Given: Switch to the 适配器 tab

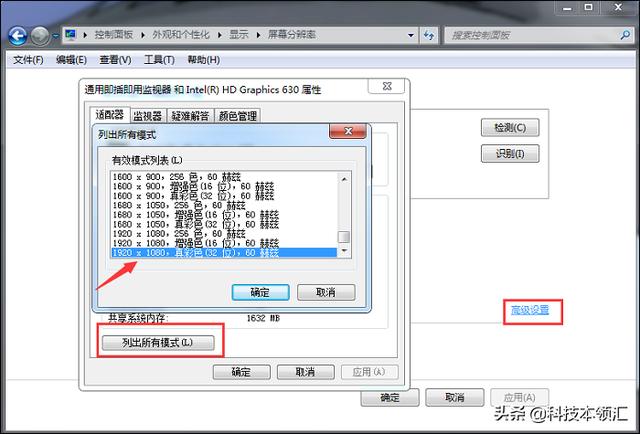Looking at the screenshot, I should (x=110, y=115).
